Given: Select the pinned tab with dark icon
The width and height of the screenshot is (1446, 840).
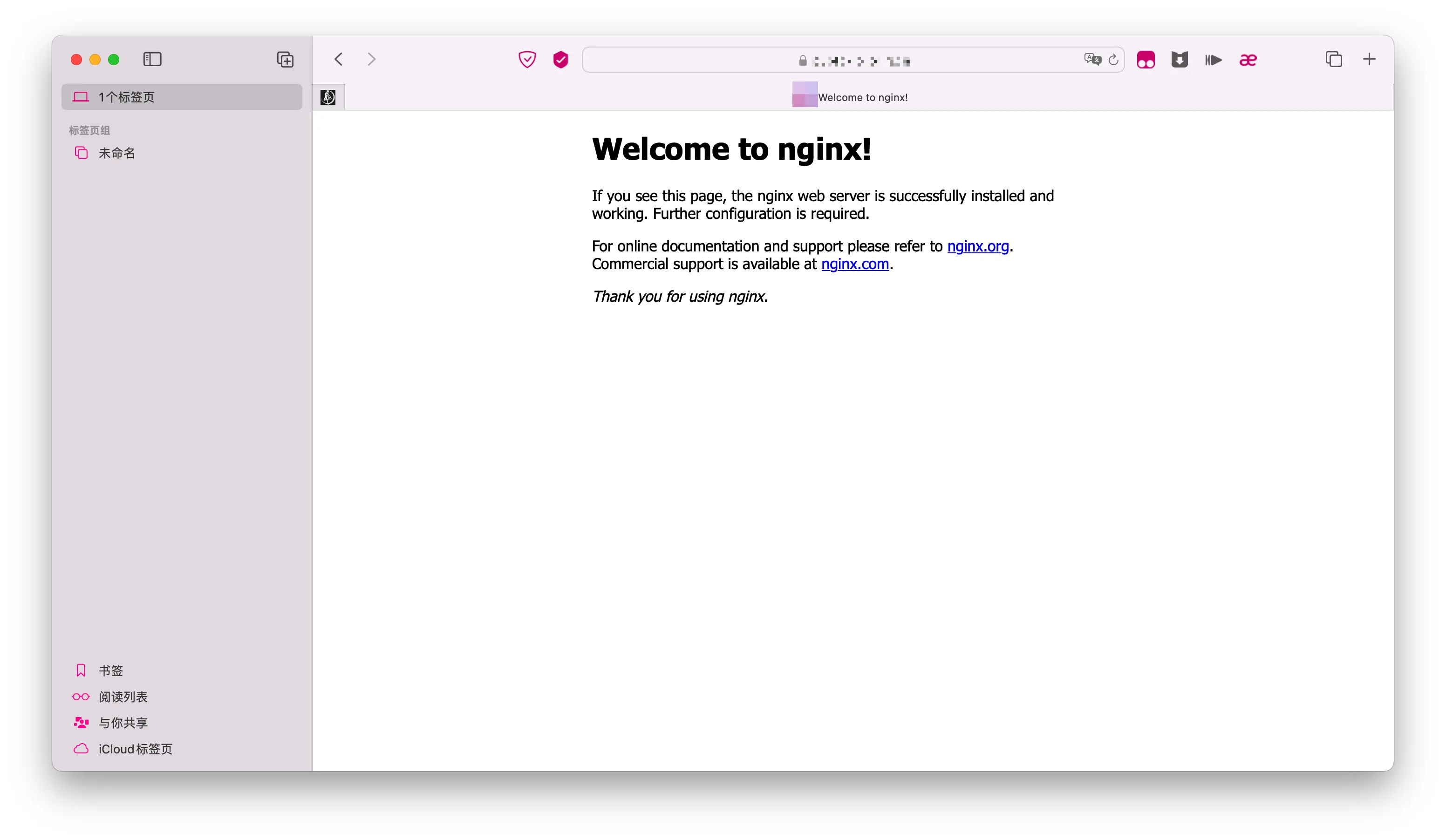Looking at the screenshot, I should (328, 97).
